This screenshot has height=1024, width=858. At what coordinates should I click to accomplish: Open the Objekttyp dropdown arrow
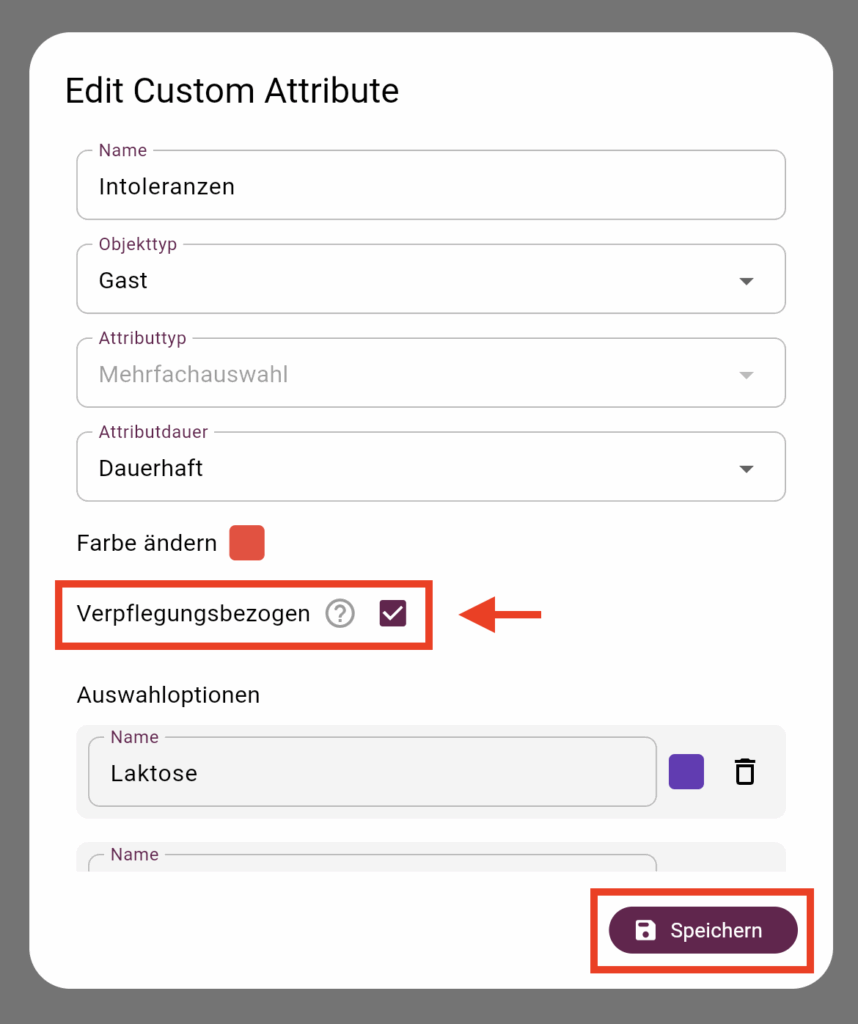click(x=746, y=281)
